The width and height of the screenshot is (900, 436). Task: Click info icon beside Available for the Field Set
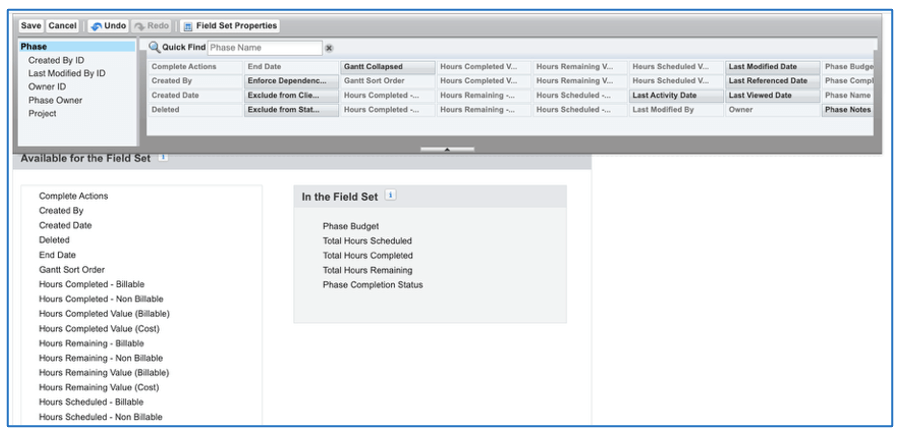coord(163,157)
